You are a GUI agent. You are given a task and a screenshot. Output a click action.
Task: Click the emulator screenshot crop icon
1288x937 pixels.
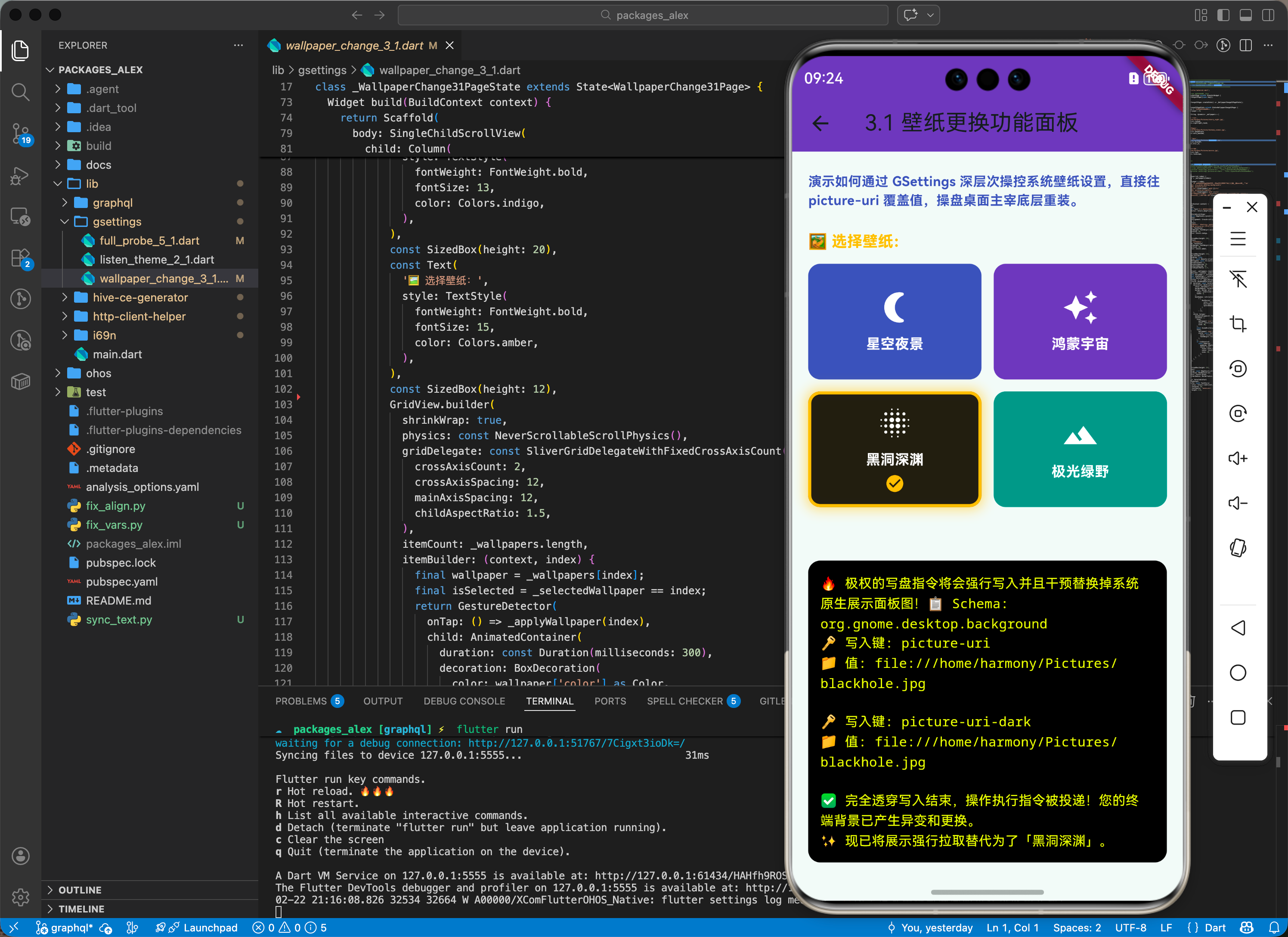click(1238, 324)
